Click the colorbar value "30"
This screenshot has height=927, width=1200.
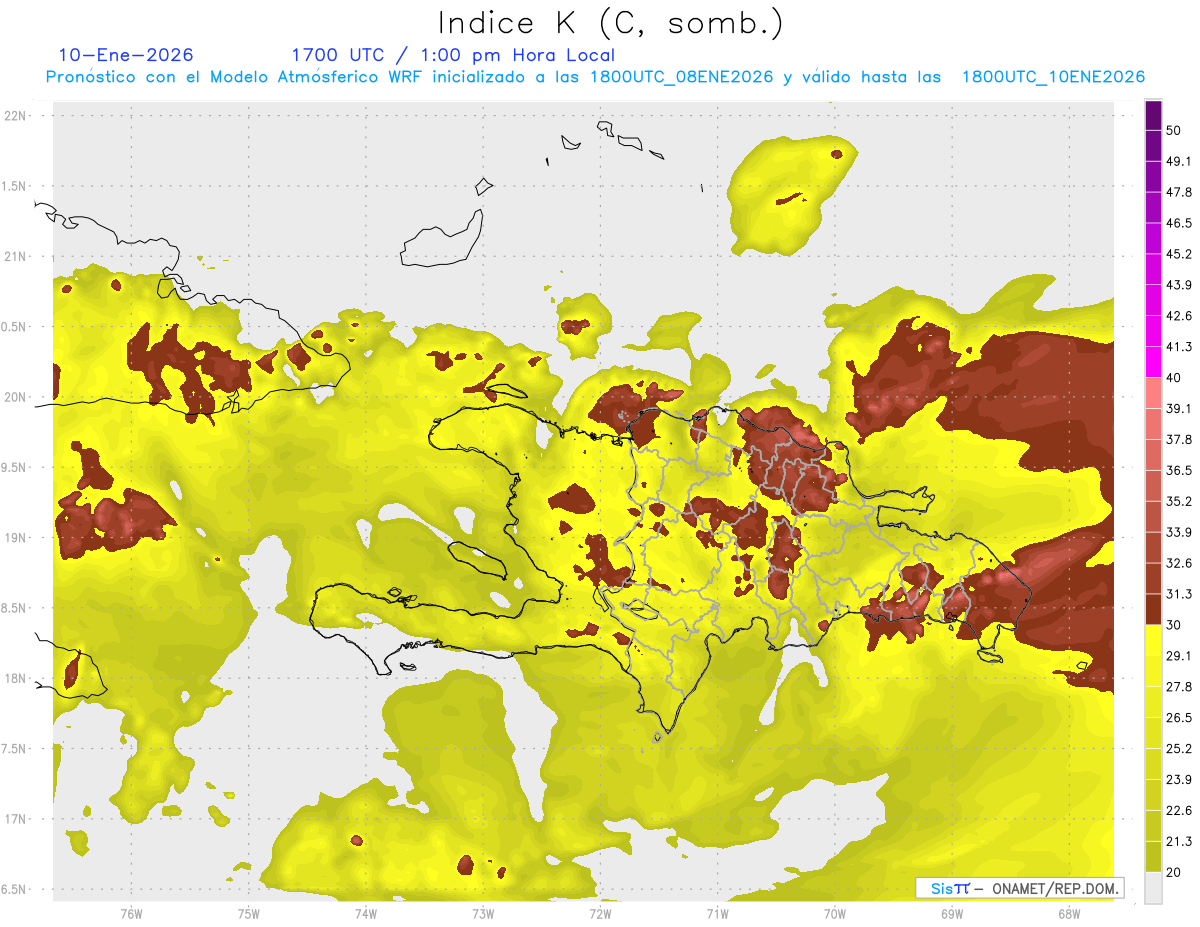1174,625
